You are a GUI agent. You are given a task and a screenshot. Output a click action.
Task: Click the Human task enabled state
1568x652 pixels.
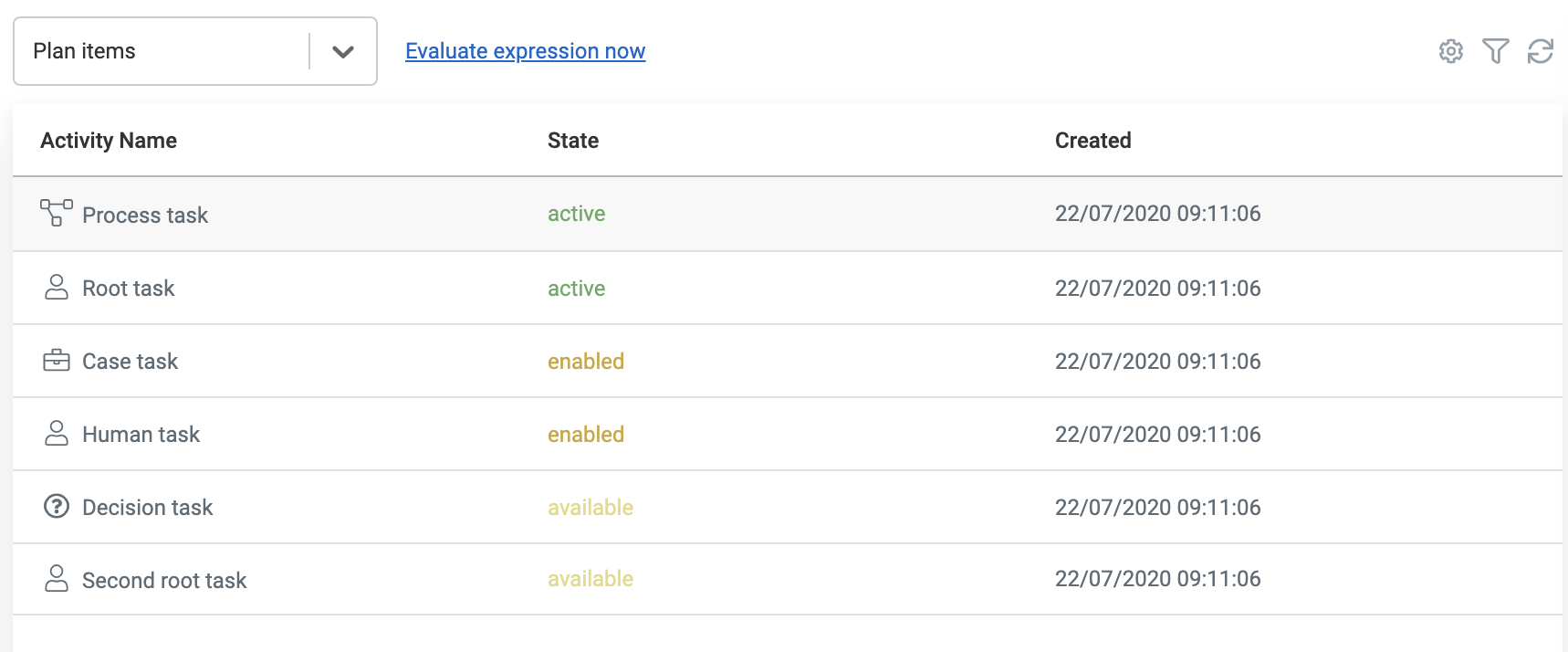585,435
